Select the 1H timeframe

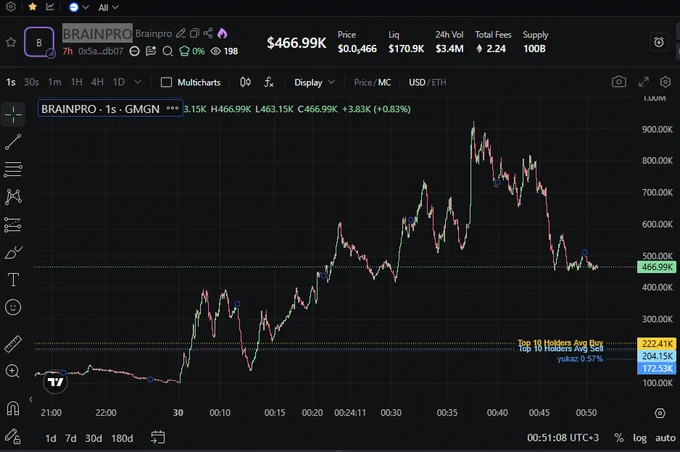point(76,82)
